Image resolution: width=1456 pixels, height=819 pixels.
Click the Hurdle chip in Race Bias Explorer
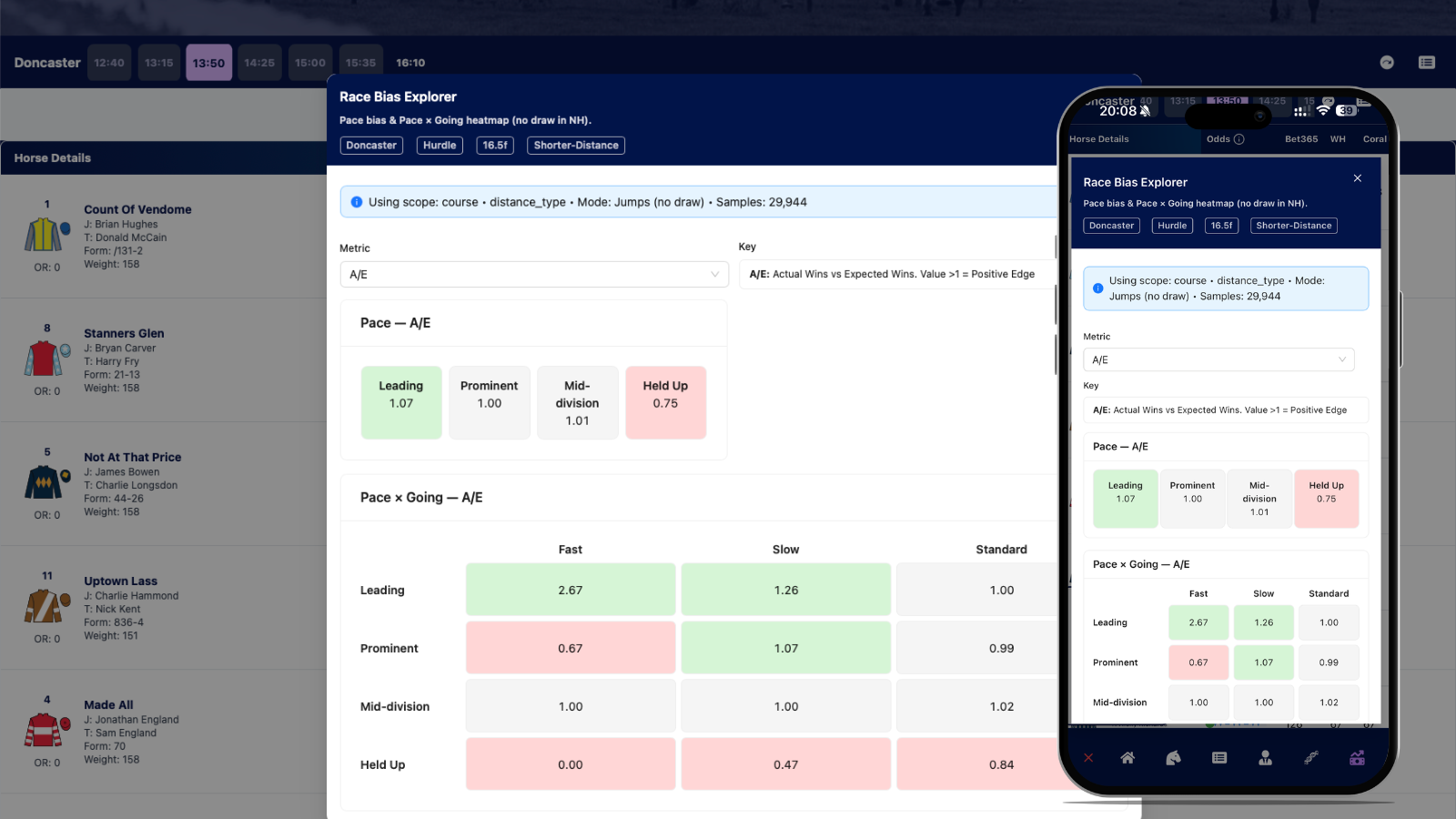(x=440, y=145)
